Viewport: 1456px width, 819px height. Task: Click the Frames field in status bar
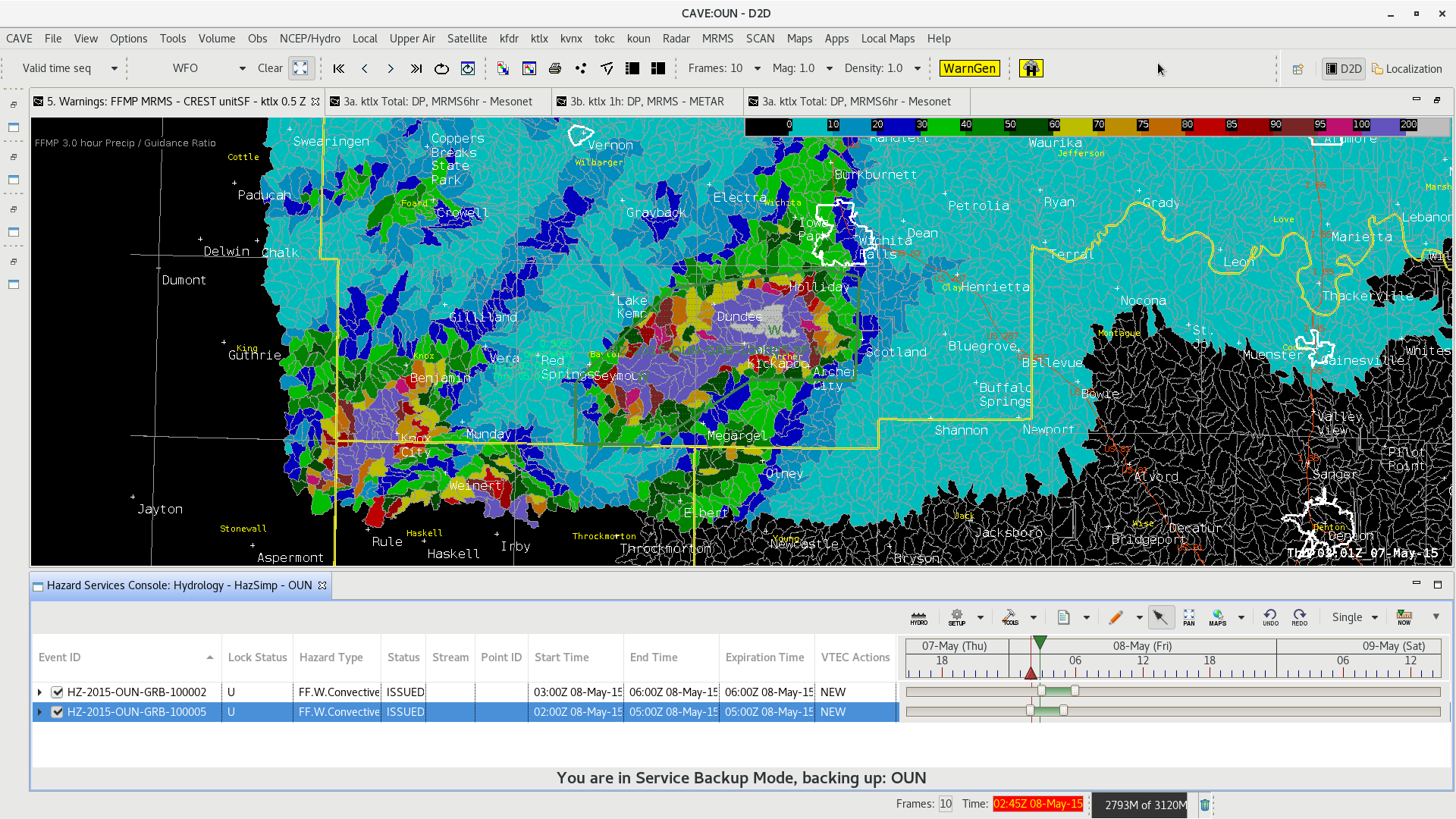pos(946,804)
